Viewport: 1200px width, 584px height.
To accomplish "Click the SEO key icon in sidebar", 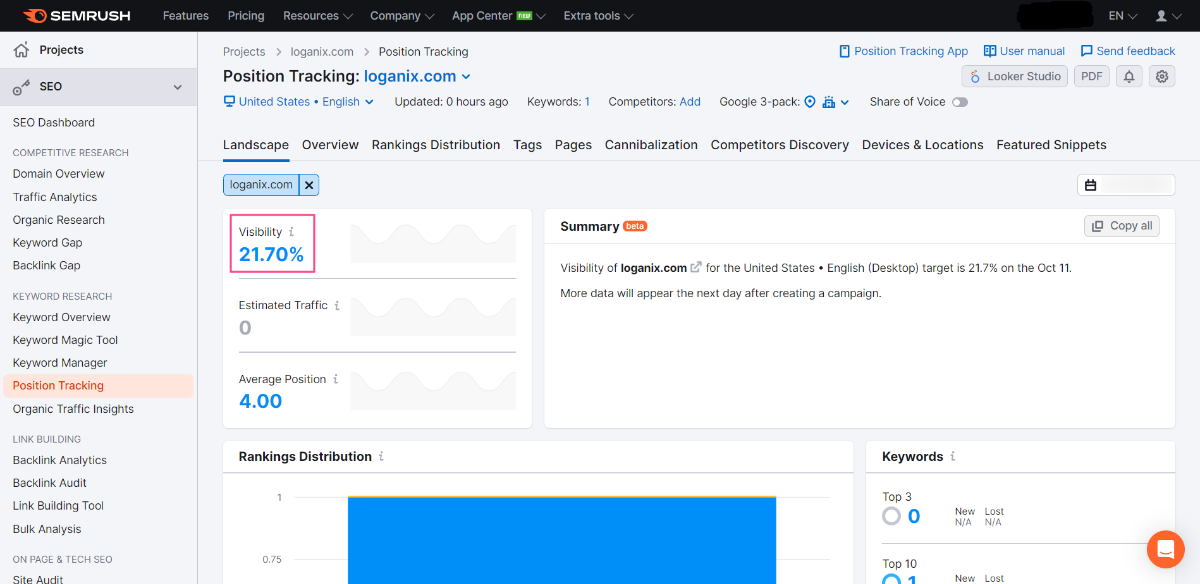I will [21, 87].
